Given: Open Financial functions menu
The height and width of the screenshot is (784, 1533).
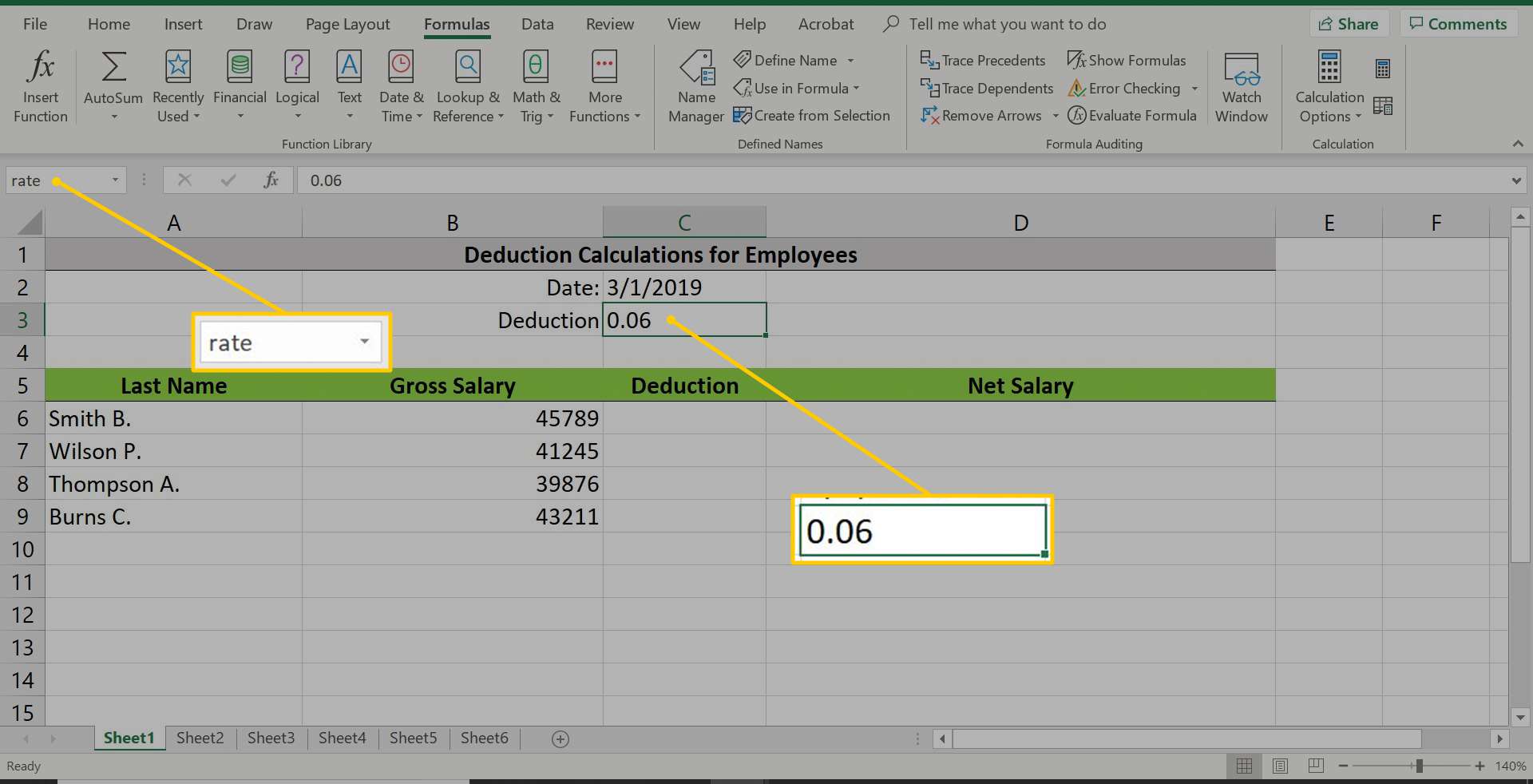Looking at the screenshot, I should (x=240, y=86).
